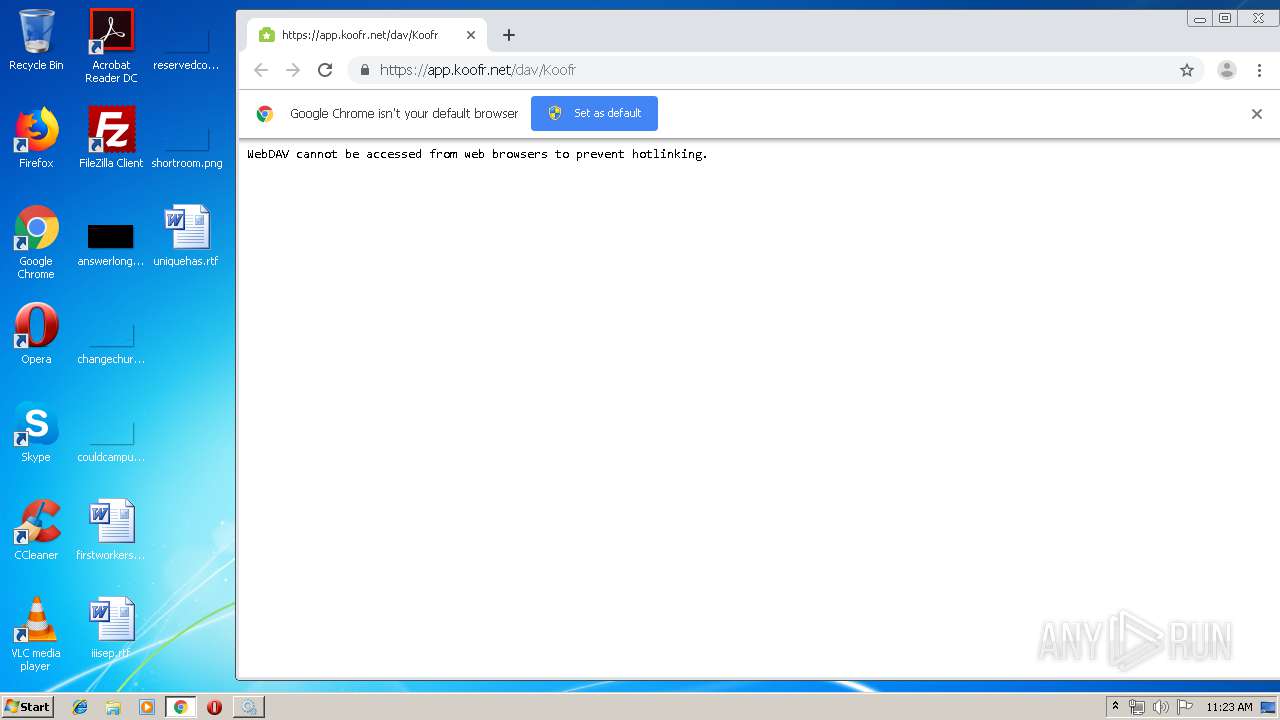
Task: Open Recycle Bin on desktop
Action: point(36,40)
